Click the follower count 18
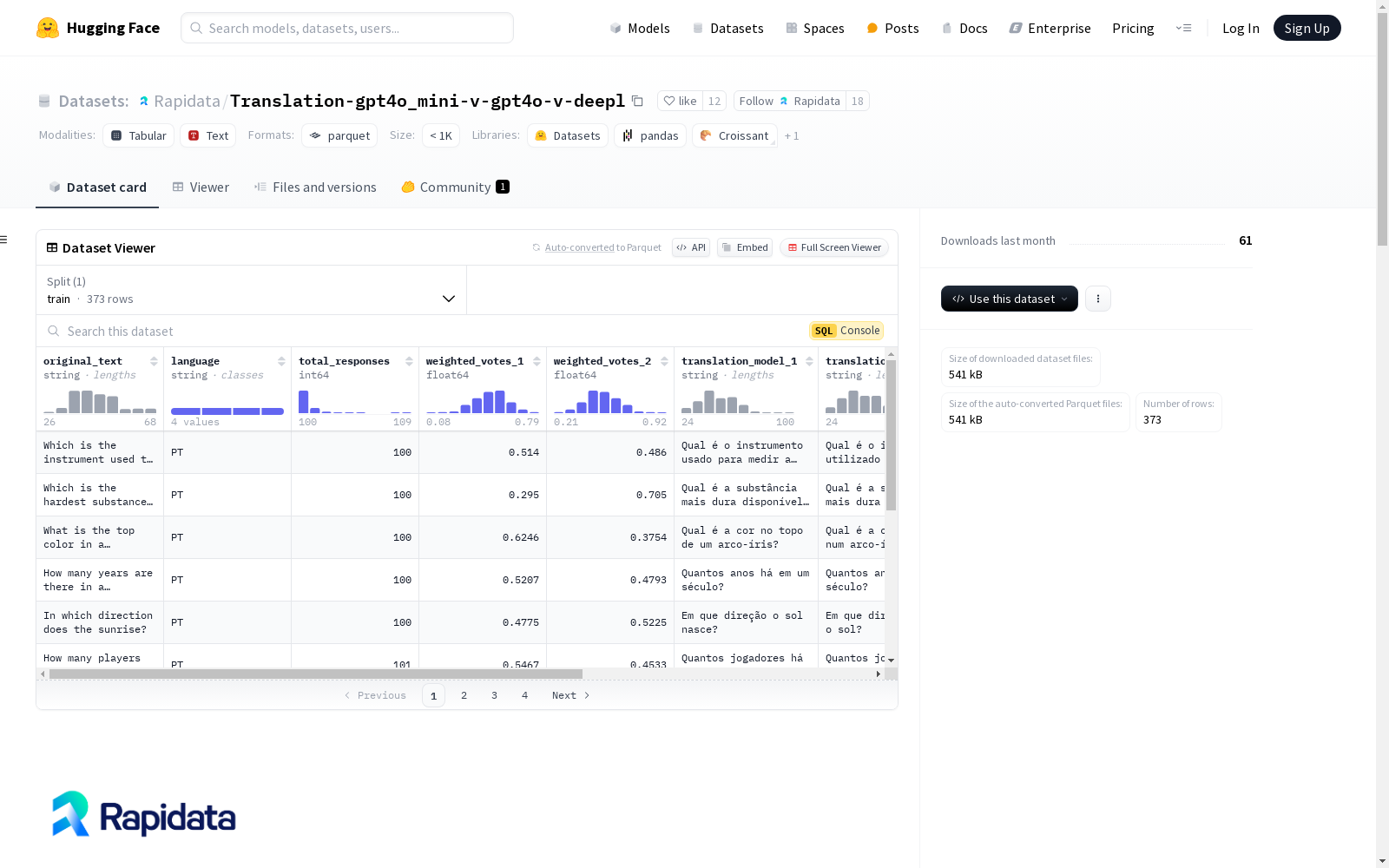The image size is (1389, 868). (858, 101)
